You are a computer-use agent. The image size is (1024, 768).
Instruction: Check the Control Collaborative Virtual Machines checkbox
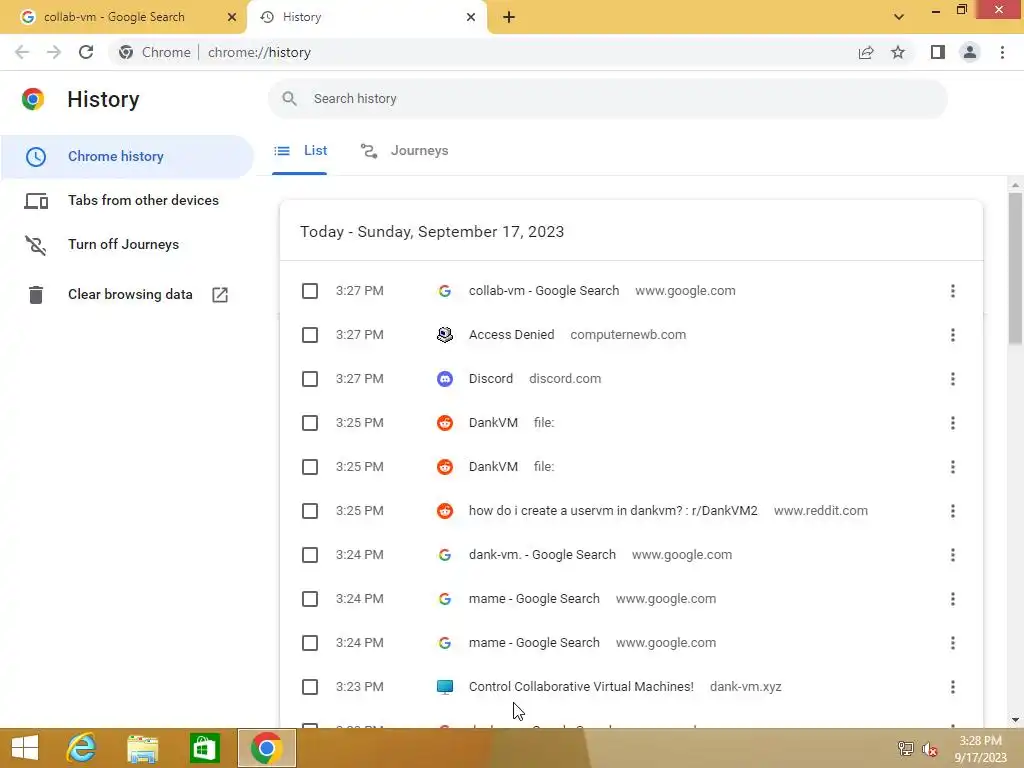[310, 687]
